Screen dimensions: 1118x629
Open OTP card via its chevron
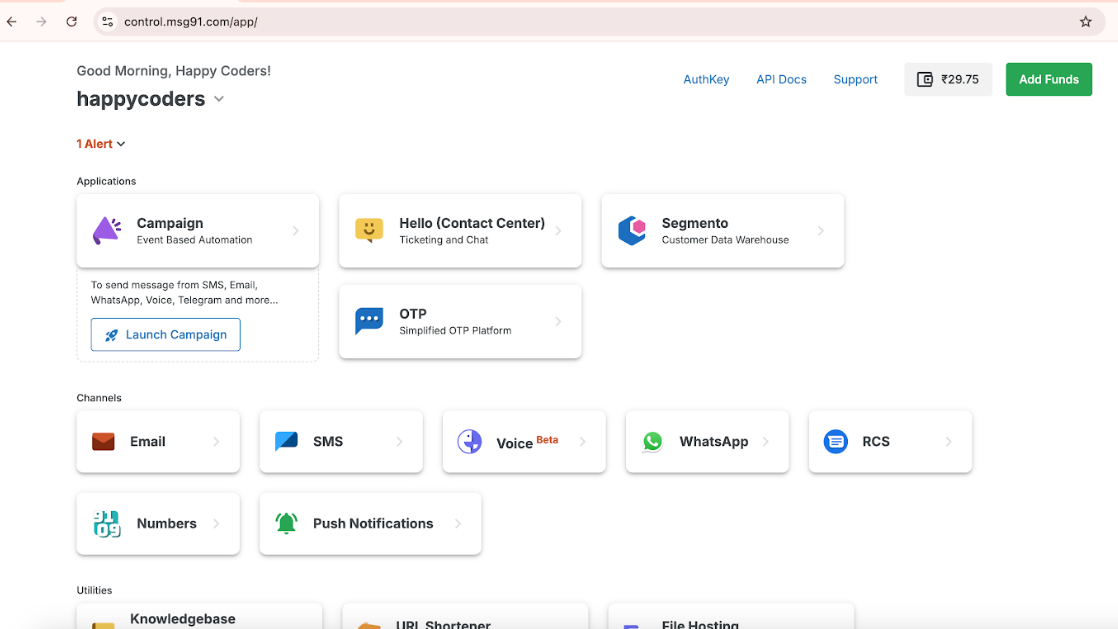(x=558, y=322)
